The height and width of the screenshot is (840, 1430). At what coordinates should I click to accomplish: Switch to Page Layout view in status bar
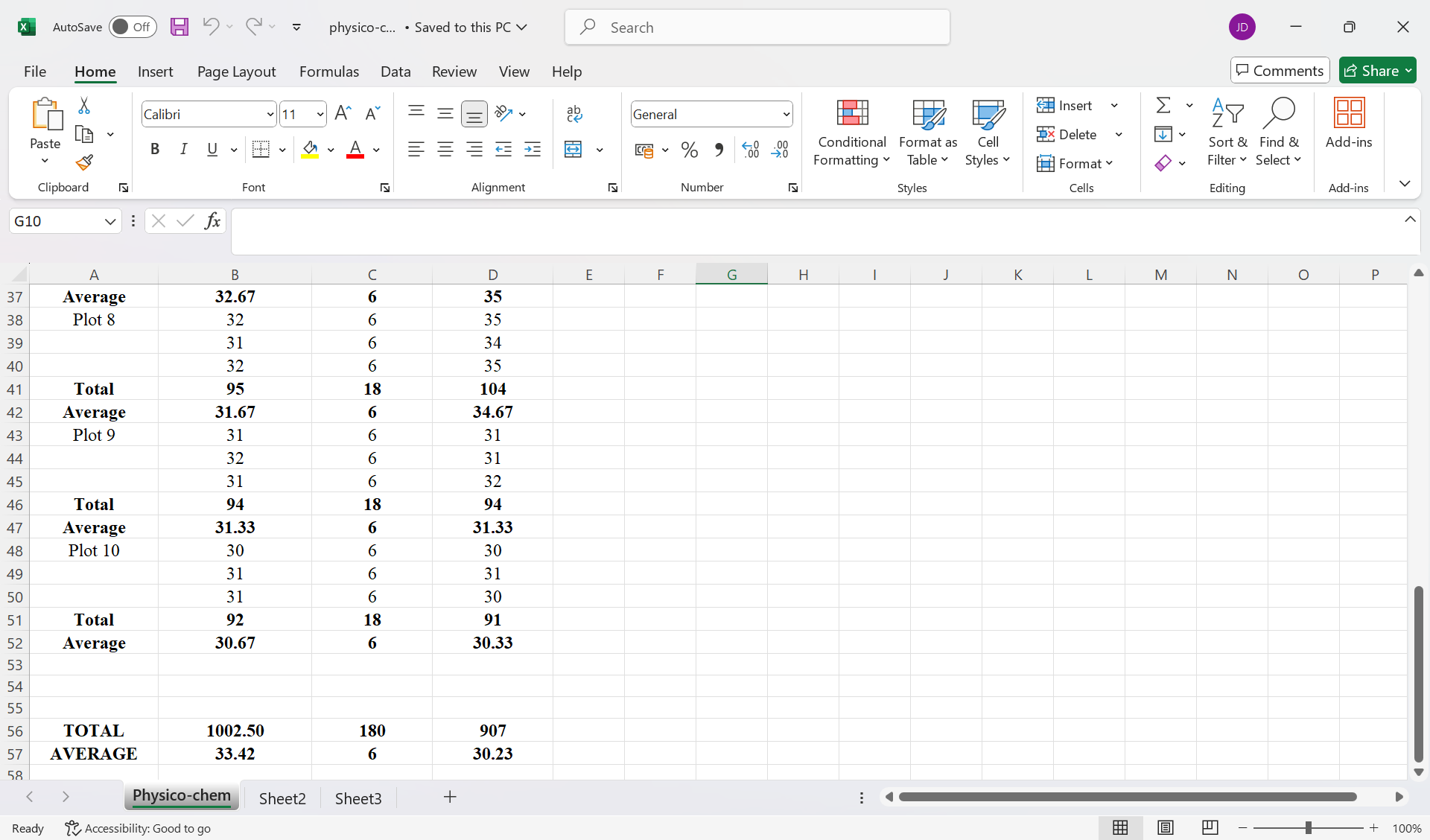1165,827
